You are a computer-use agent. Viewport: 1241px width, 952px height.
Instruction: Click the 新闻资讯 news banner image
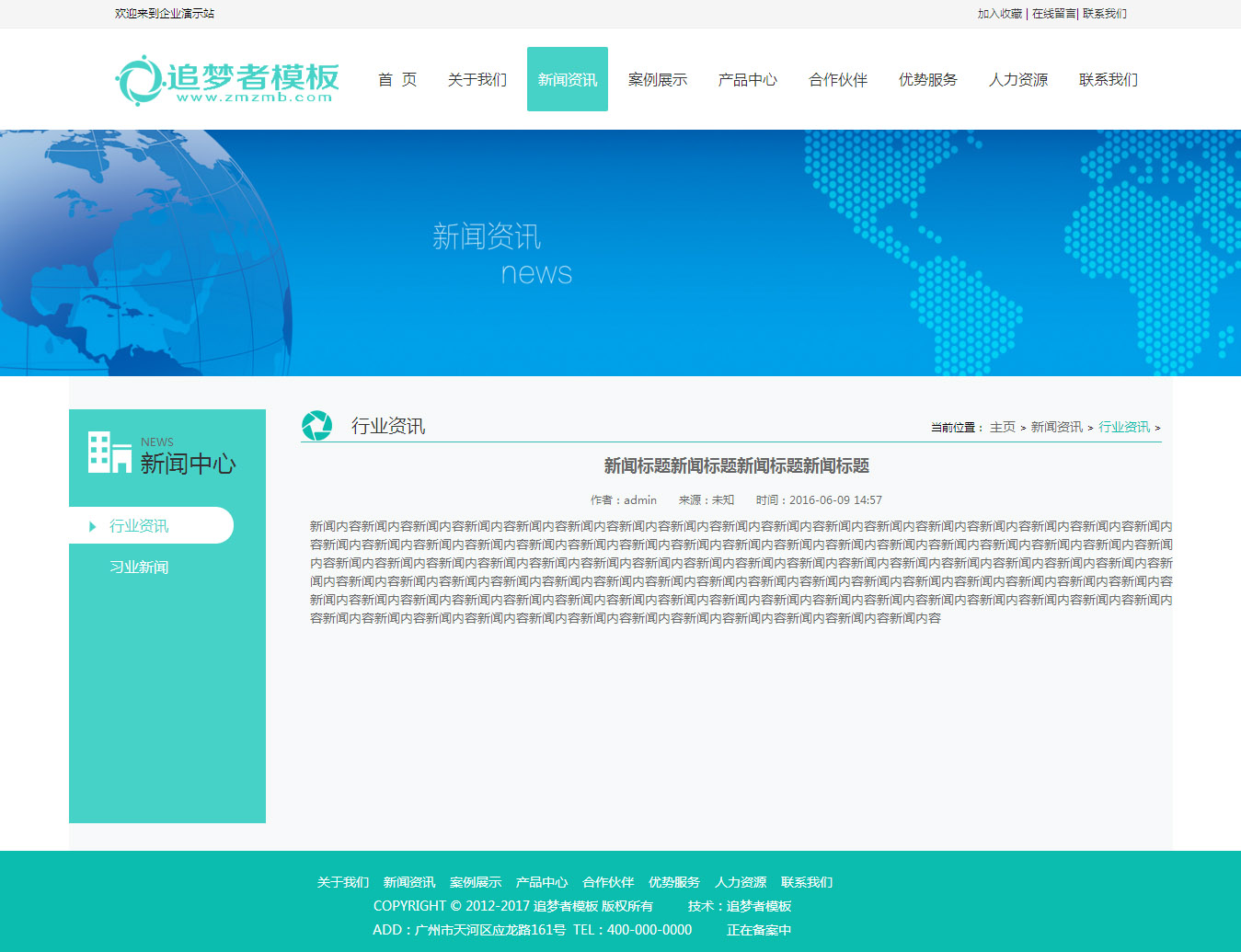[620, 253]
